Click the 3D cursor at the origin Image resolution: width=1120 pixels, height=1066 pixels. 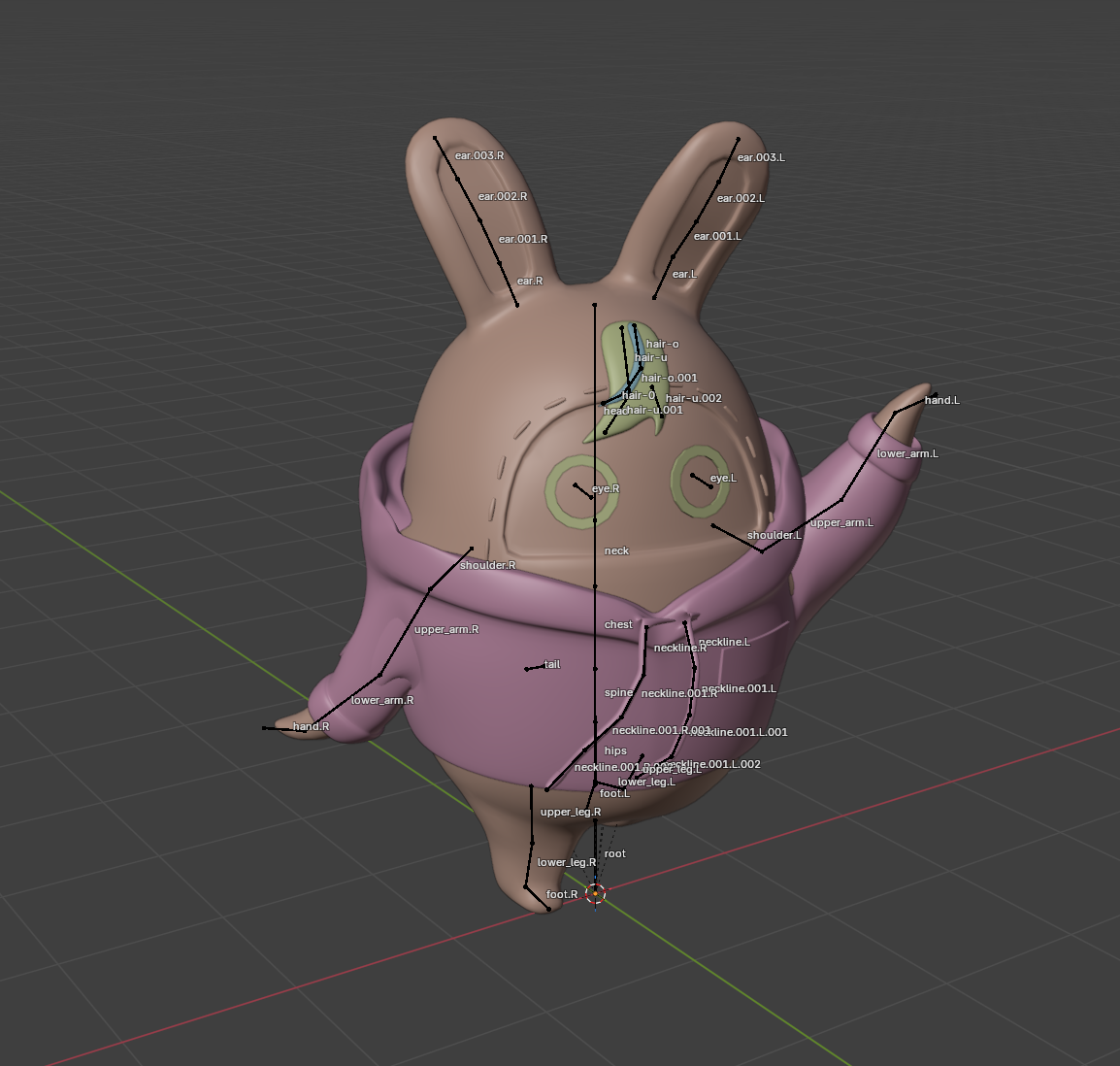pyautogui.click(x=596, y=894)
